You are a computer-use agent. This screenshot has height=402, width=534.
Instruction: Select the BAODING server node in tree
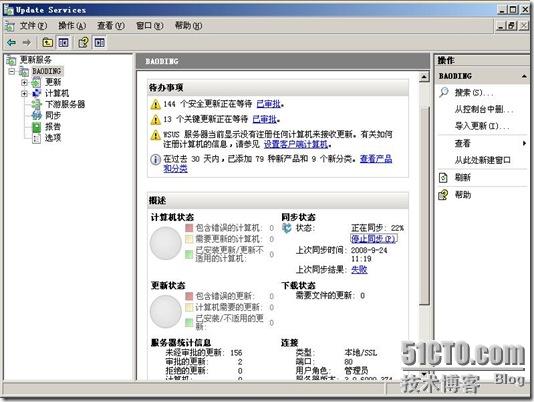[x=46, y=71]
